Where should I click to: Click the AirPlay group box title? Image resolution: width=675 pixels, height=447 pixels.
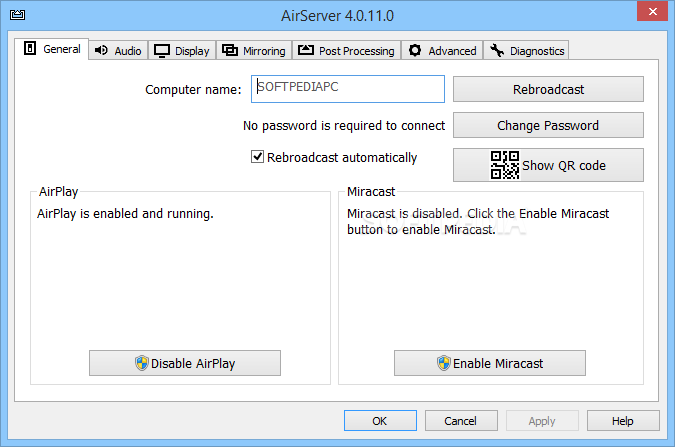(x=59, y=192)
